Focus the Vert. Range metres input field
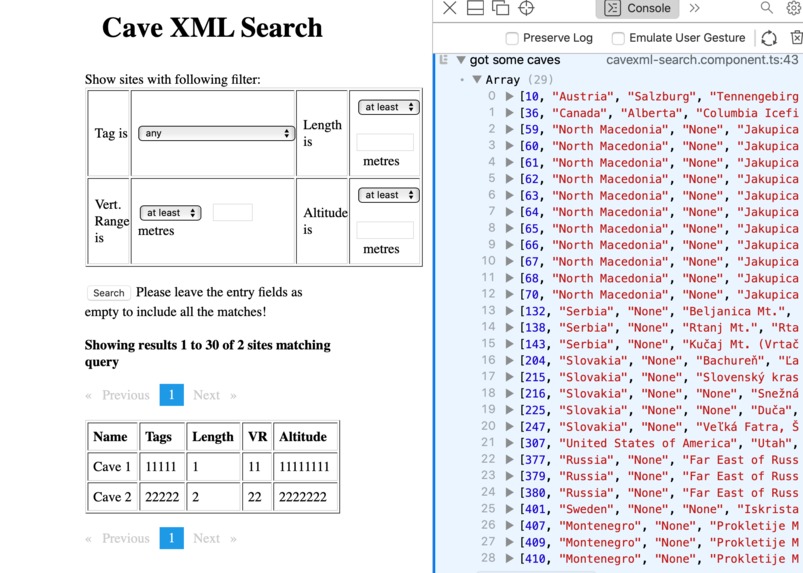Image resolution: width=803 pixels, height=573 pixels. tap(233, 213)
